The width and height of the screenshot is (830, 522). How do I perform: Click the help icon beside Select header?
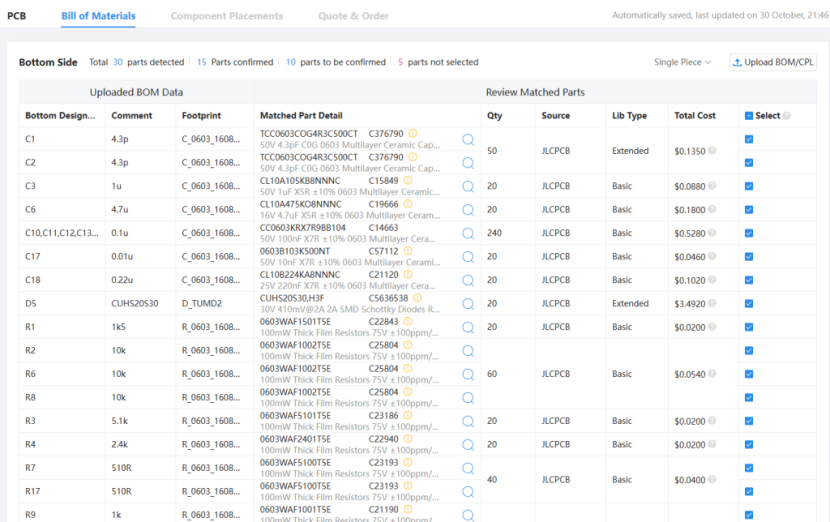pos(786,116)
